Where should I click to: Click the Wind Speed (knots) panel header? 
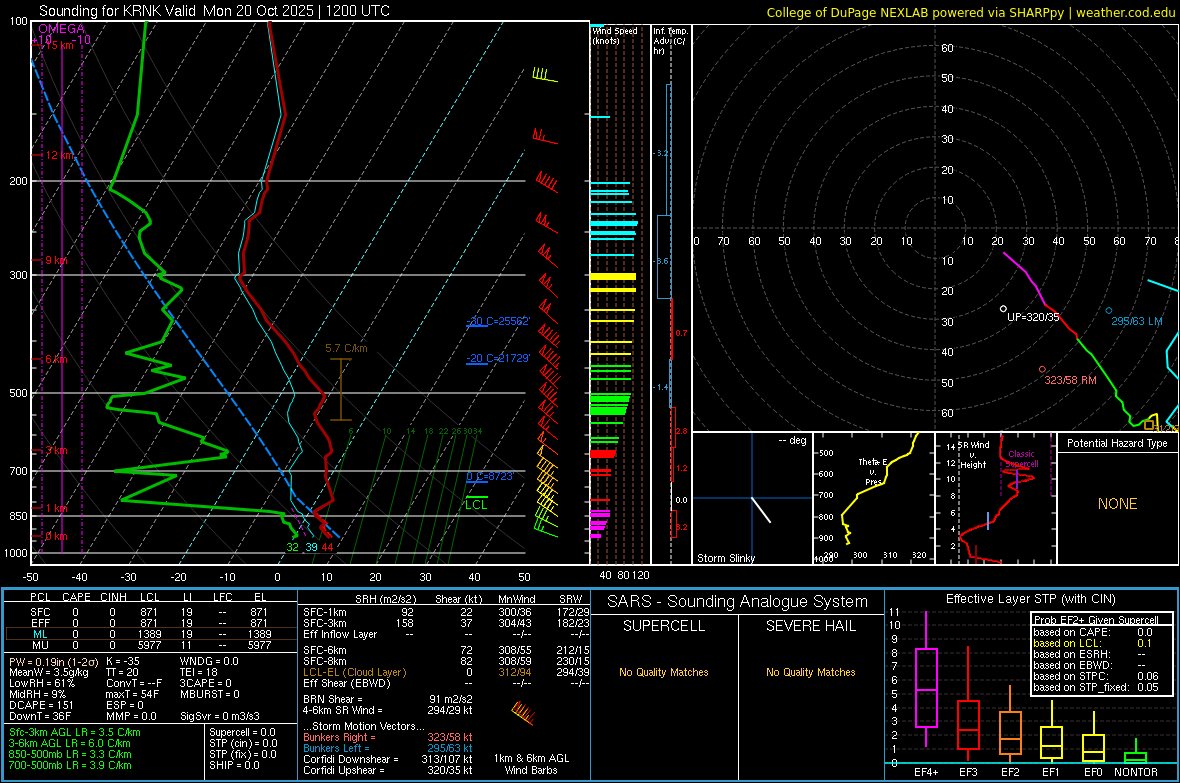point(615,35)
